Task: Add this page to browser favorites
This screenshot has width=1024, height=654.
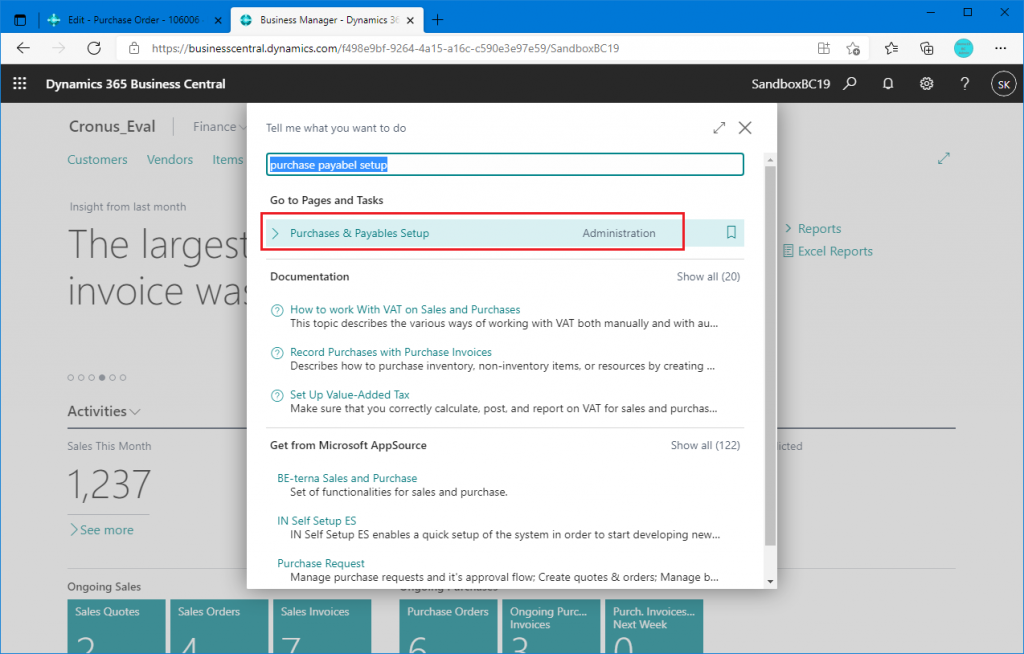Action: (x=853, y=48)
